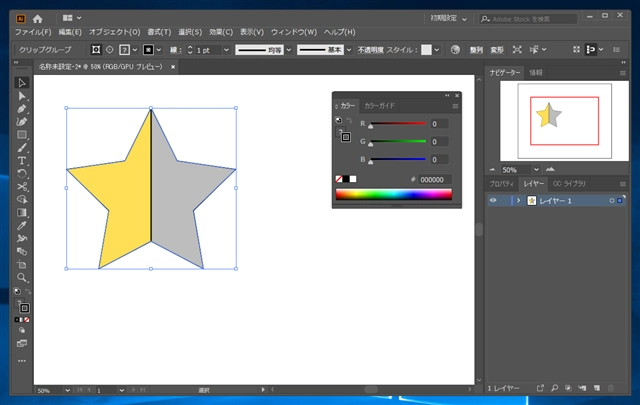640x405 pixels.
Task: Open ウィンドウ(W) menu
Action: [294, 32]
